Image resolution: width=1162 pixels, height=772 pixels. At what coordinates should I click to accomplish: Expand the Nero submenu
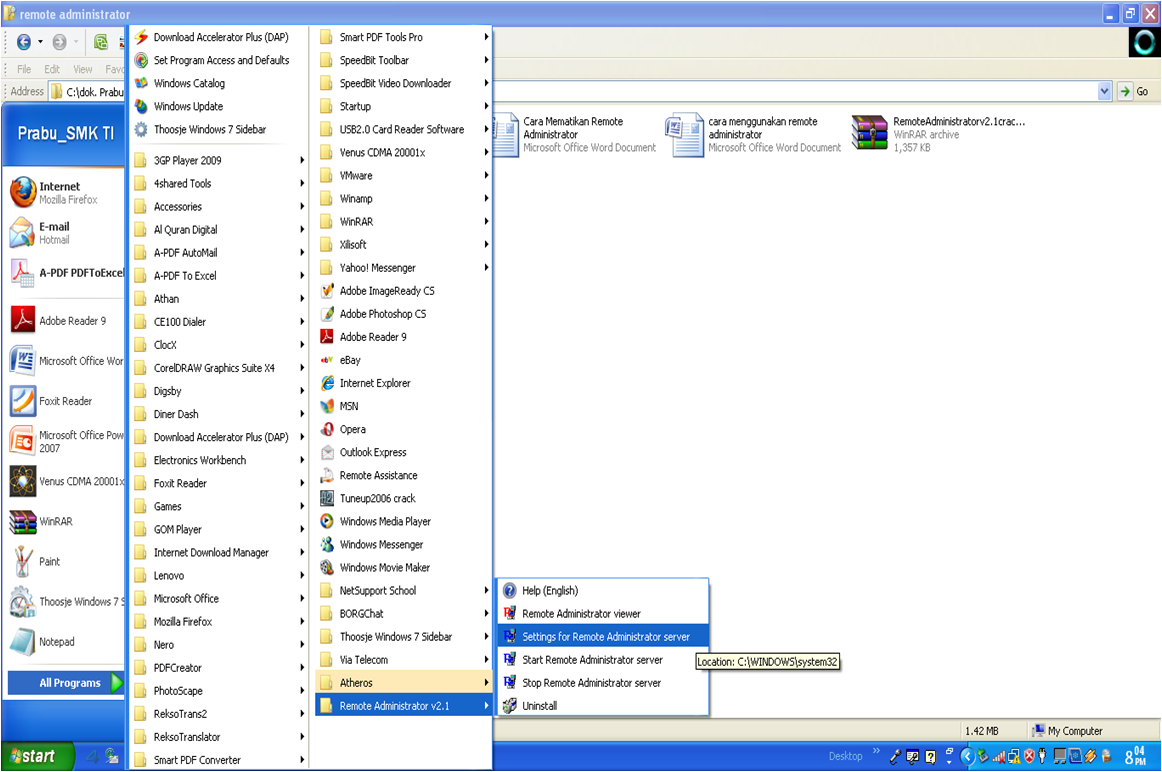(219, 645)
